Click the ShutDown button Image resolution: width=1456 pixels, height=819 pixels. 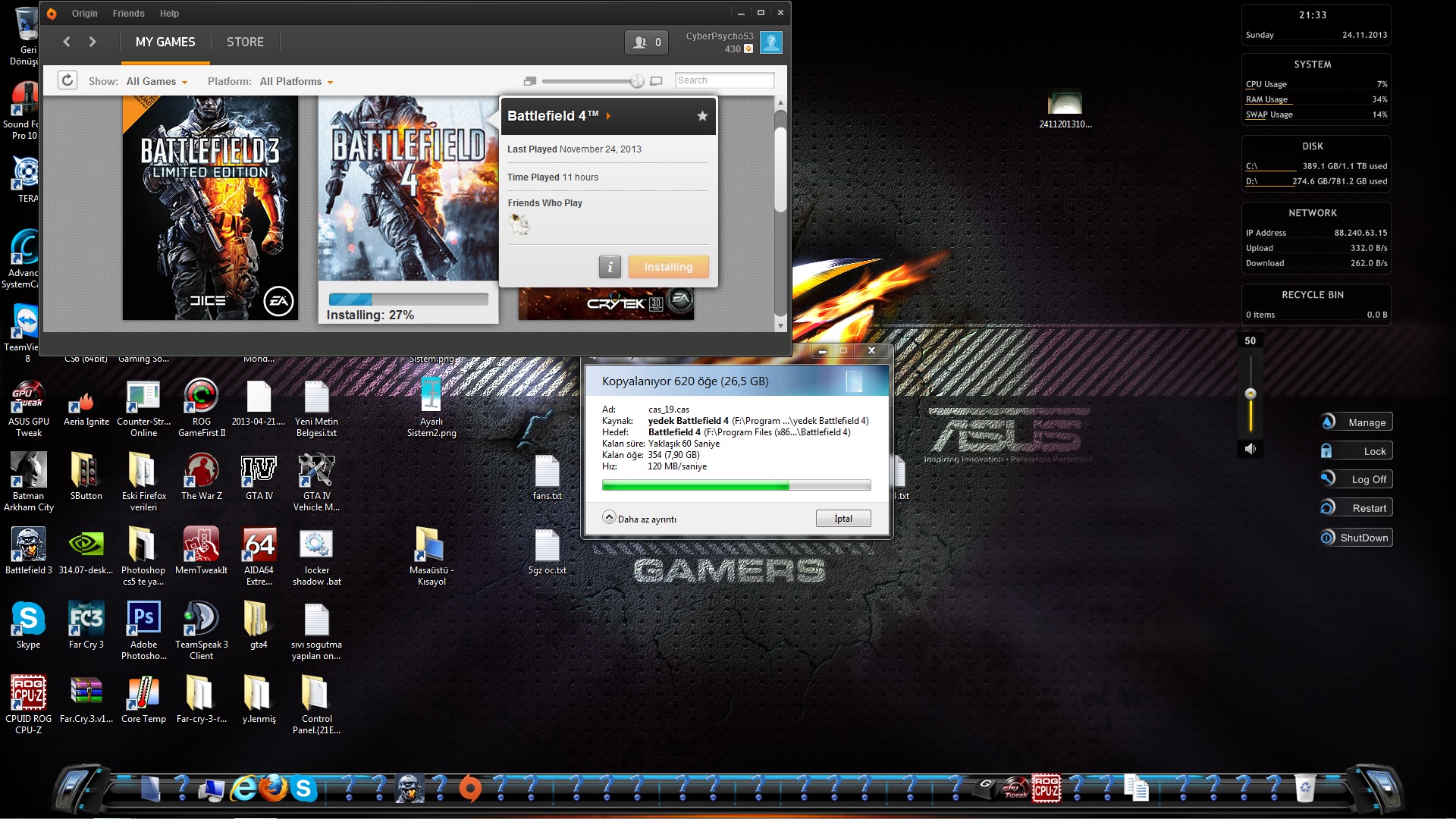coord(1357,538)
